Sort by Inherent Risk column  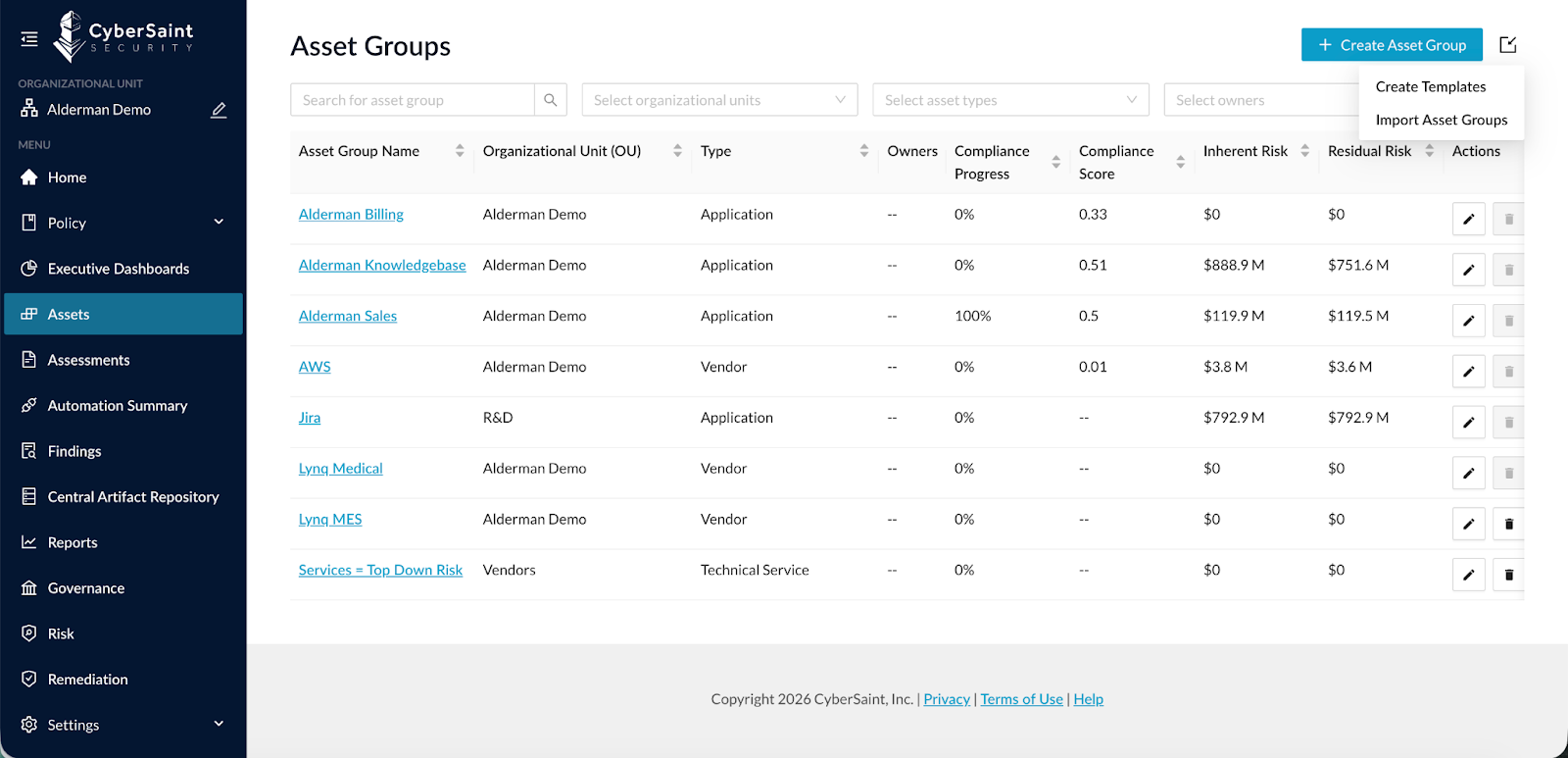pos(1304,151)
